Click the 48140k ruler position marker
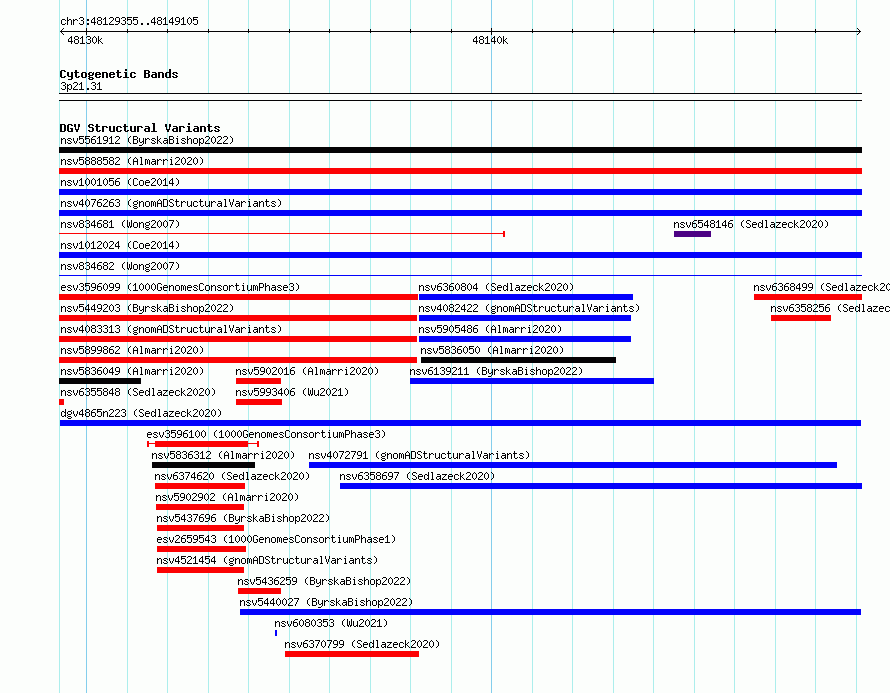Image resolution: width=890 pixels, height=693 pixels. [x=490, y=40]
